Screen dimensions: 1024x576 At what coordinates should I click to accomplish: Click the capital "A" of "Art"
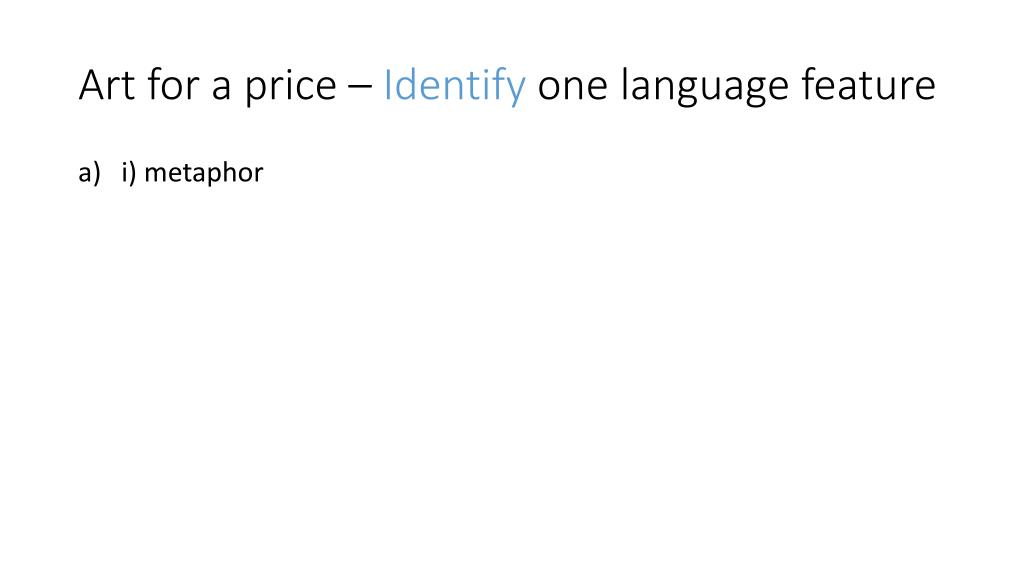pos(92,85)
